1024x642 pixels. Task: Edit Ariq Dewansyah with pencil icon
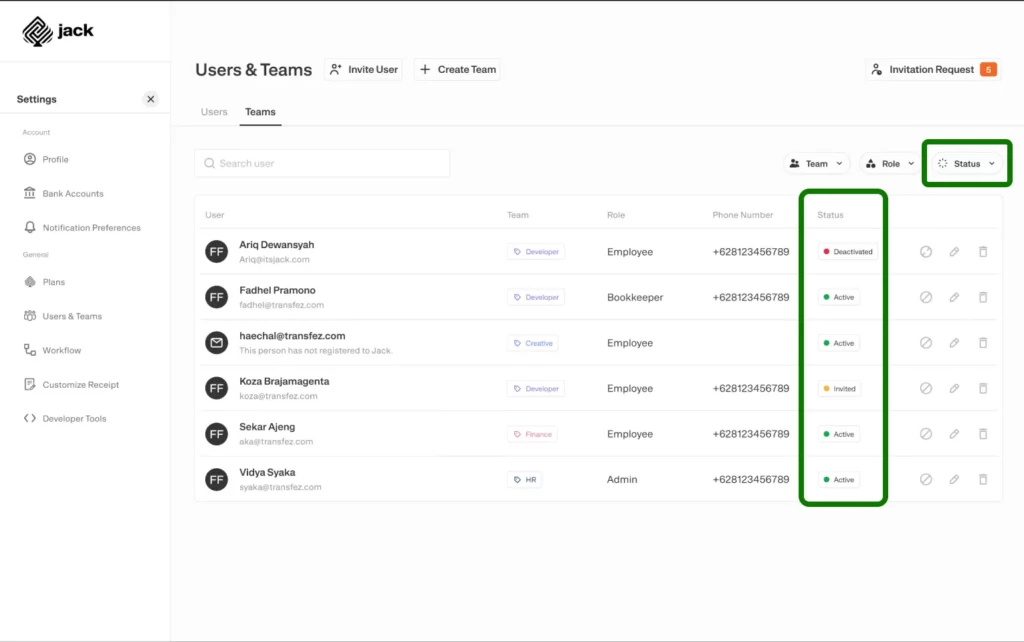pyautogui.click(x=954, y=251)
